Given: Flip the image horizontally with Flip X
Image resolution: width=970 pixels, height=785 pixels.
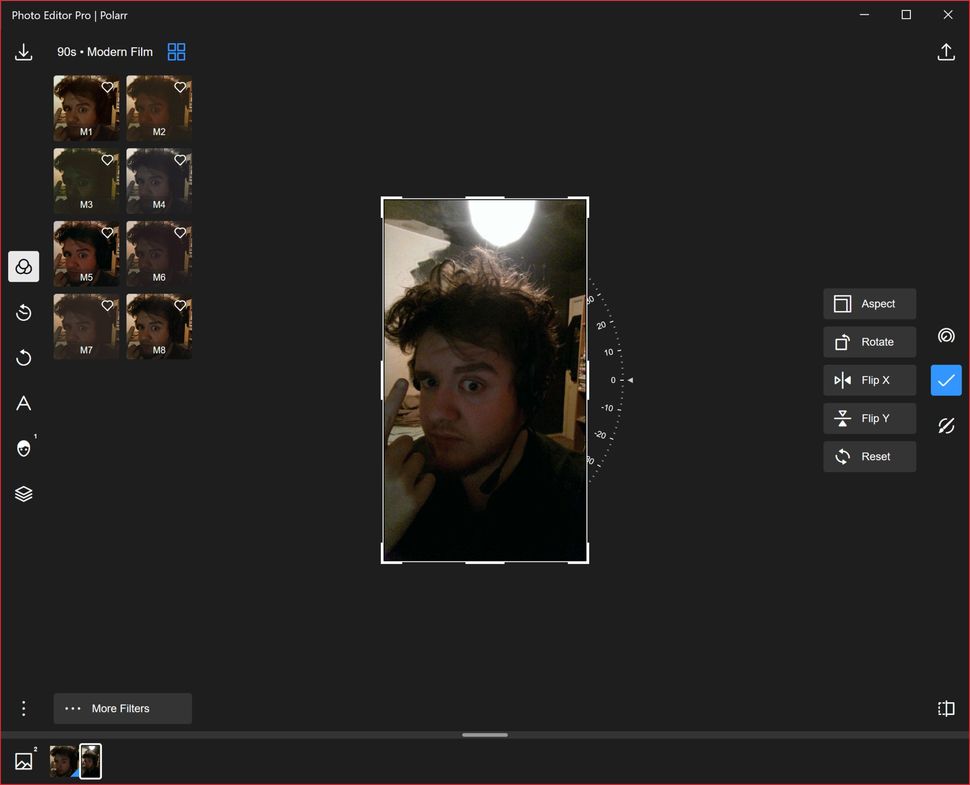Looking at the screenshot, I should tap(869, 380).
